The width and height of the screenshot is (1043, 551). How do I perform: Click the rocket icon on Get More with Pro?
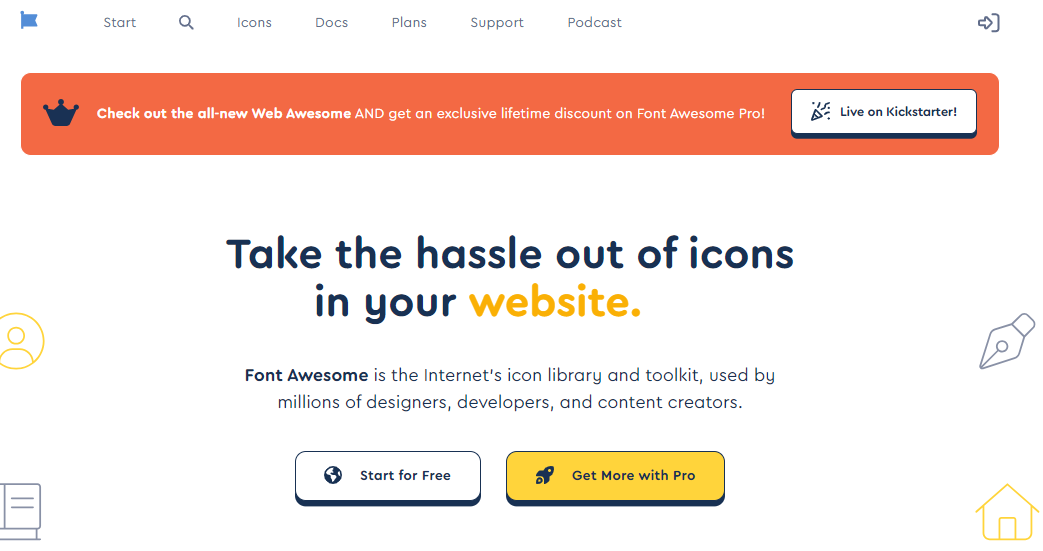pos(545,475)
